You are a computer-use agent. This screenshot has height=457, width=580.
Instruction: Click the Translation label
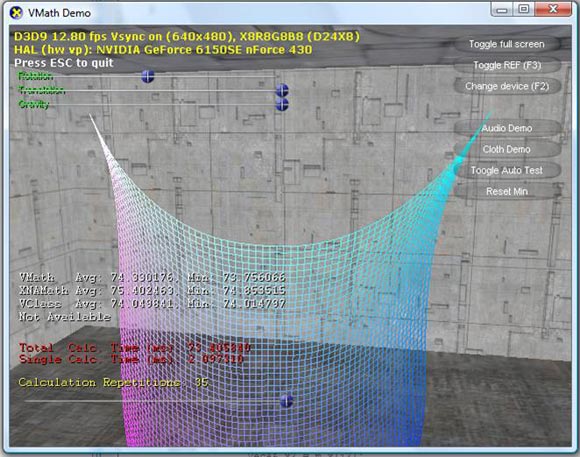[x=42, y=90]
